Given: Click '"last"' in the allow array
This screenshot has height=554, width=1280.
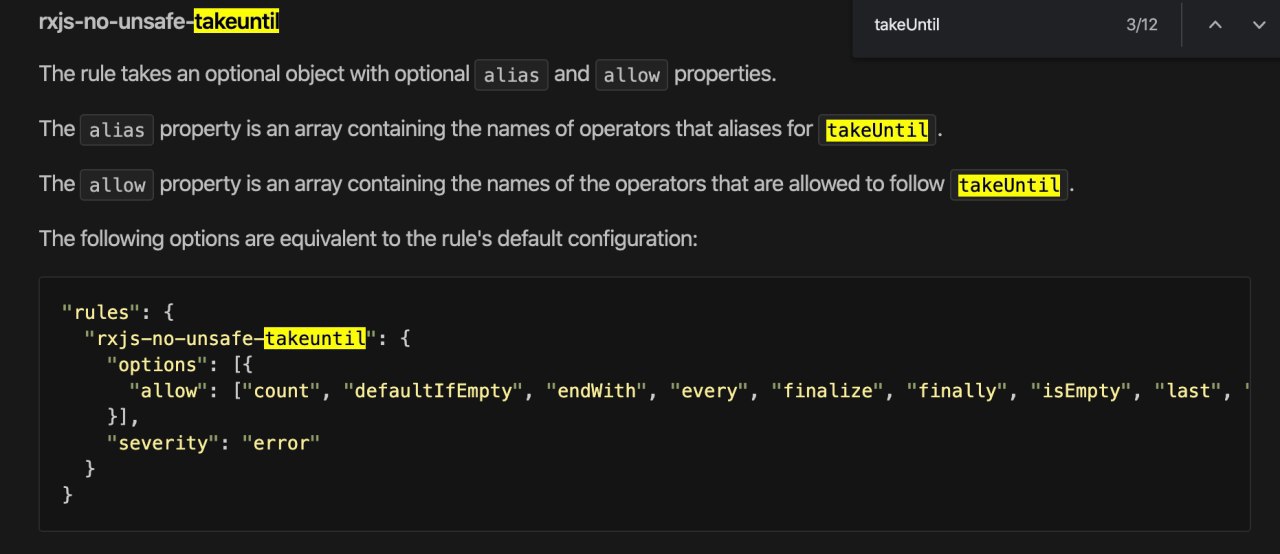Looking at the screenshot, I should pos(1188,391).
